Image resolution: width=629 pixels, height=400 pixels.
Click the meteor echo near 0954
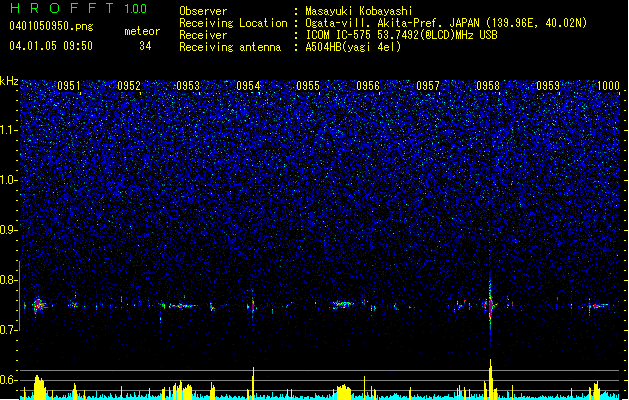(252, 306)
